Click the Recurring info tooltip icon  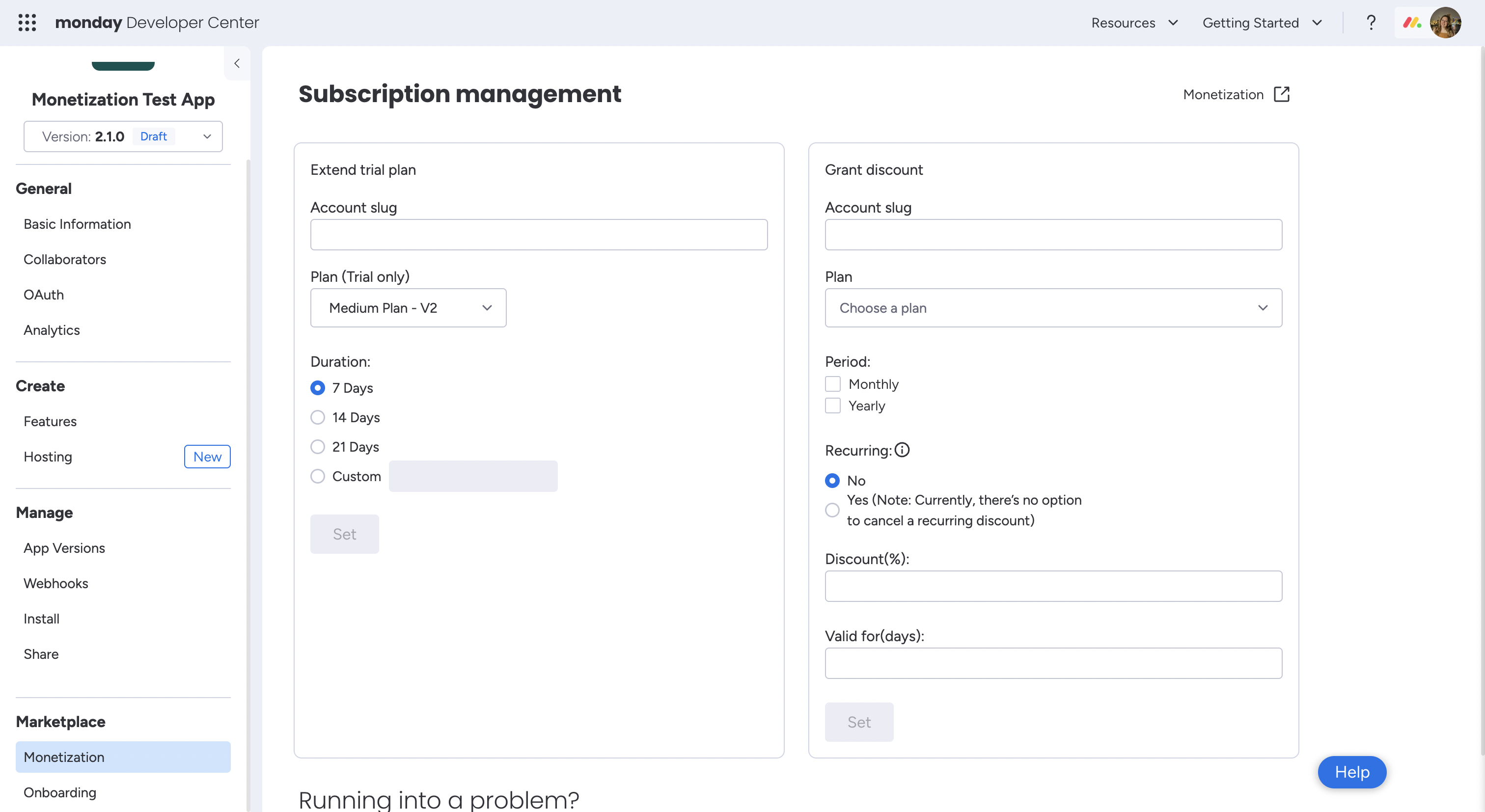pyautogui.click(x=902, y=450)
